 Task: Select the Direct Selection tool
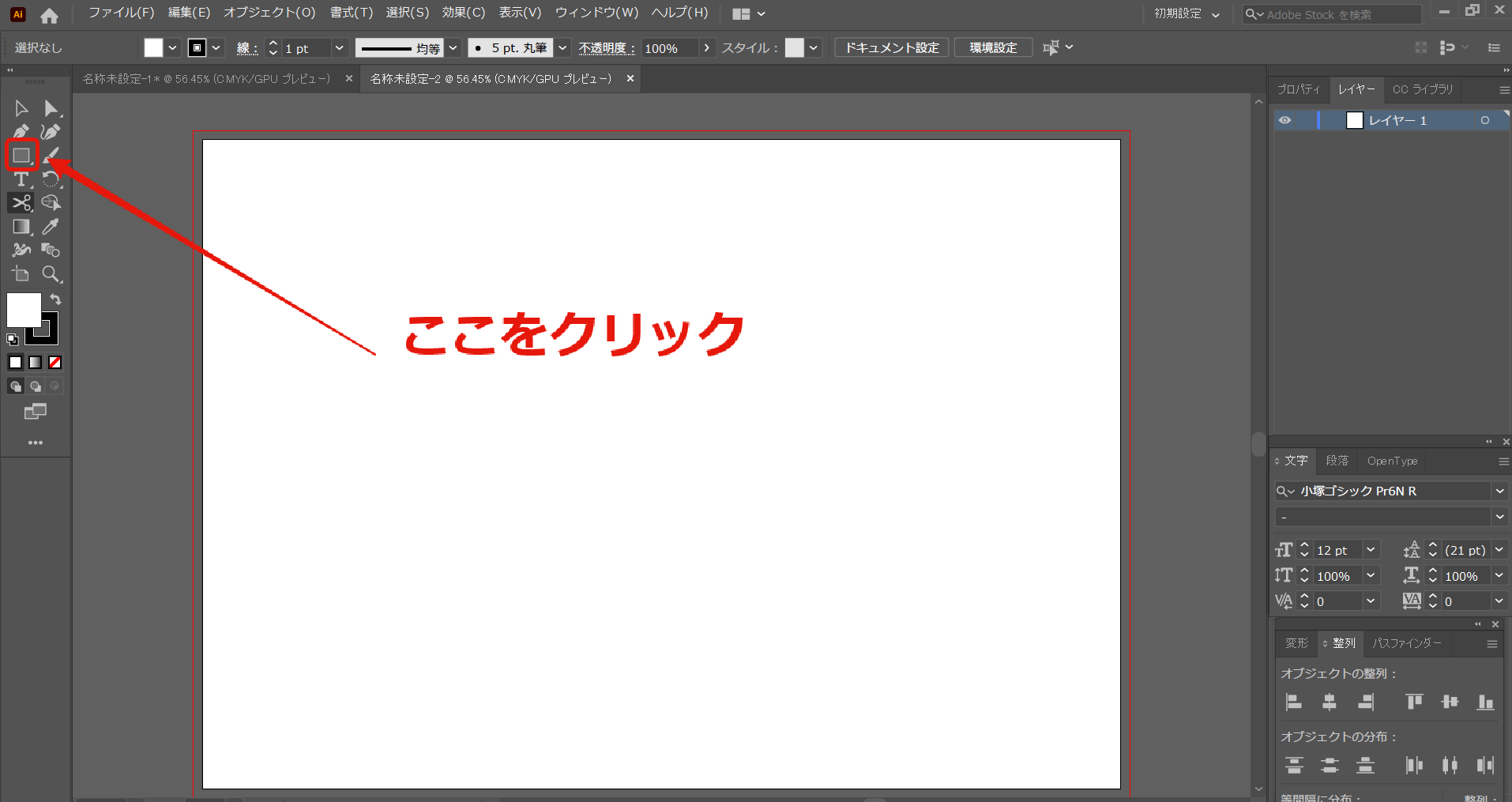(51, 108)
